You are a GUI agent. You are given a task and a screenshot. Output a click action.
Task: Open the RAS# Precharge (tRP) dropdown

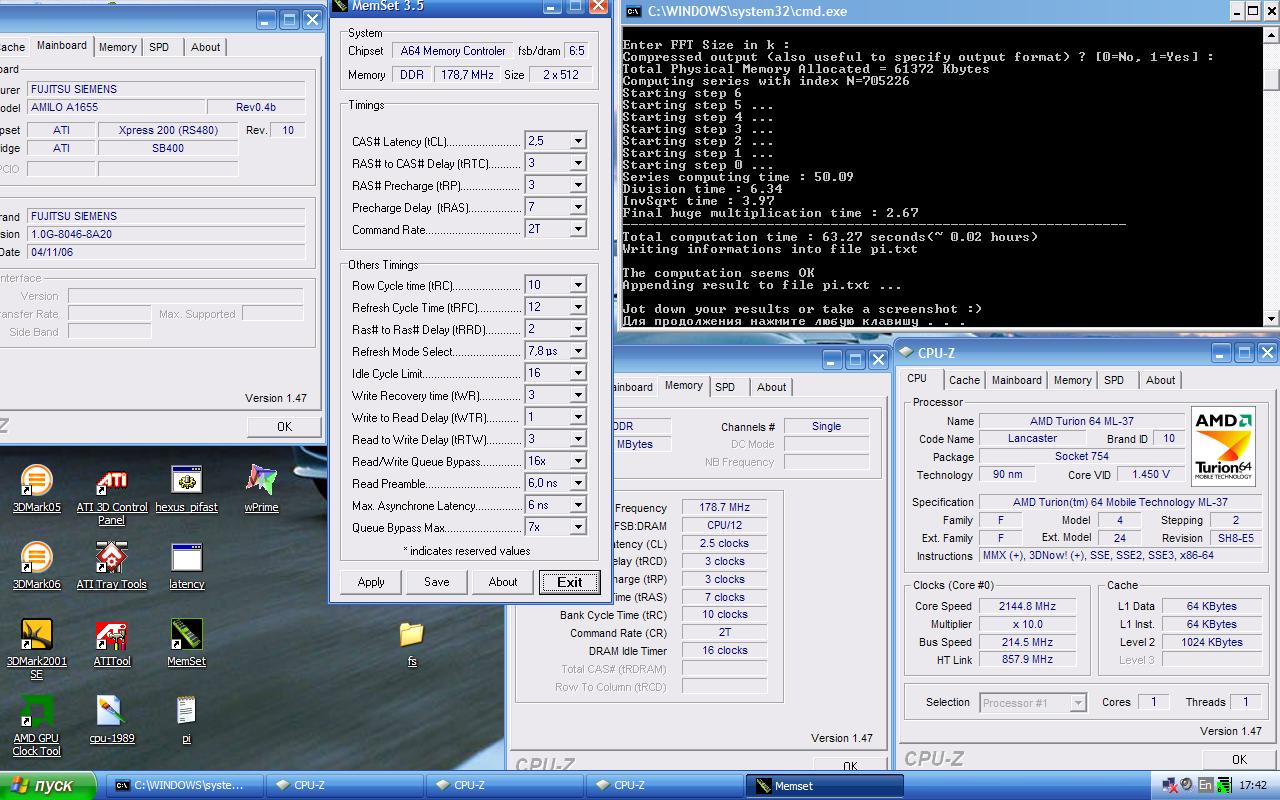[577, 185]
